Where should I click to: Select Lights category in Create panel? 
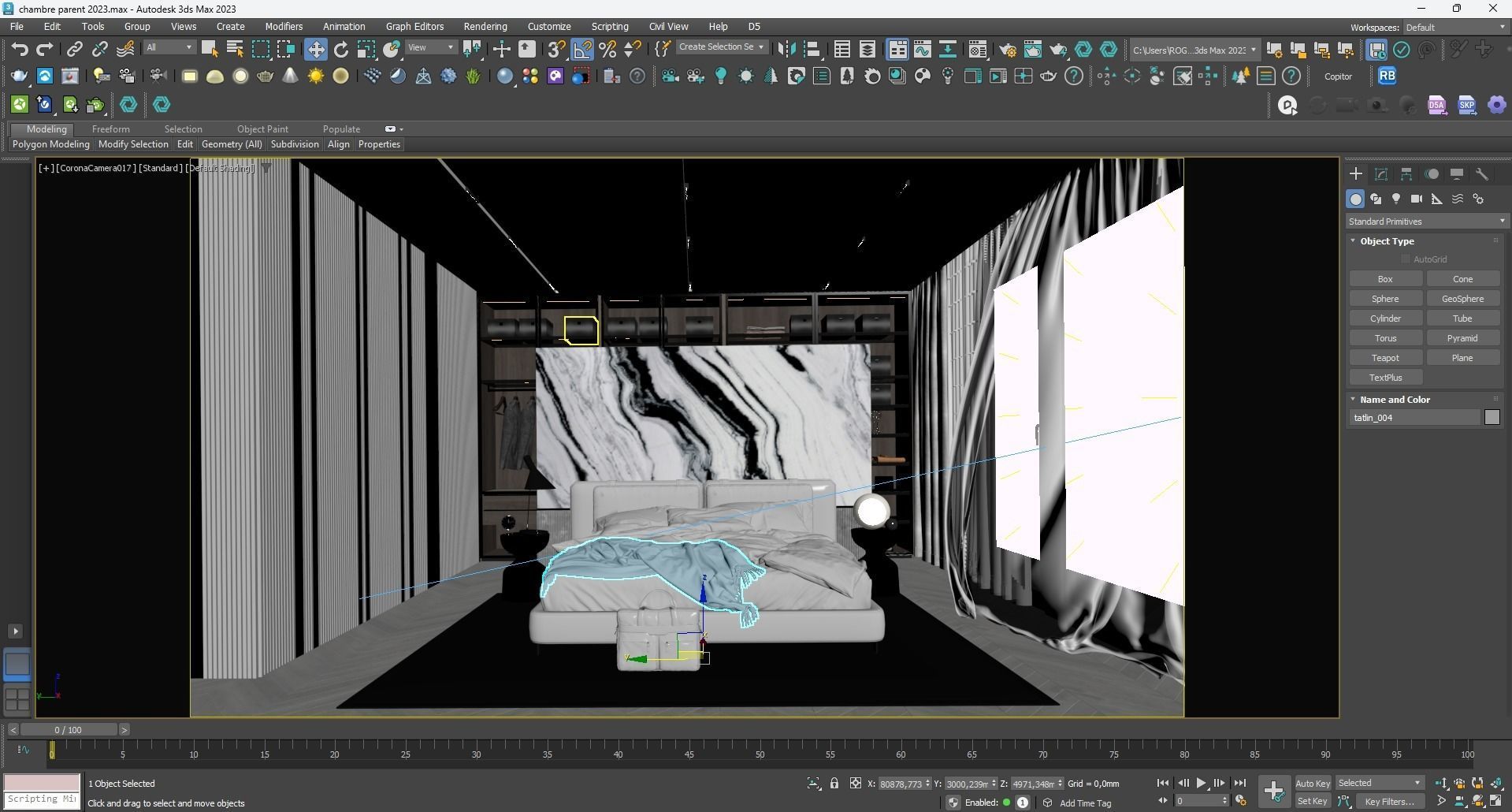point(1396,199)
